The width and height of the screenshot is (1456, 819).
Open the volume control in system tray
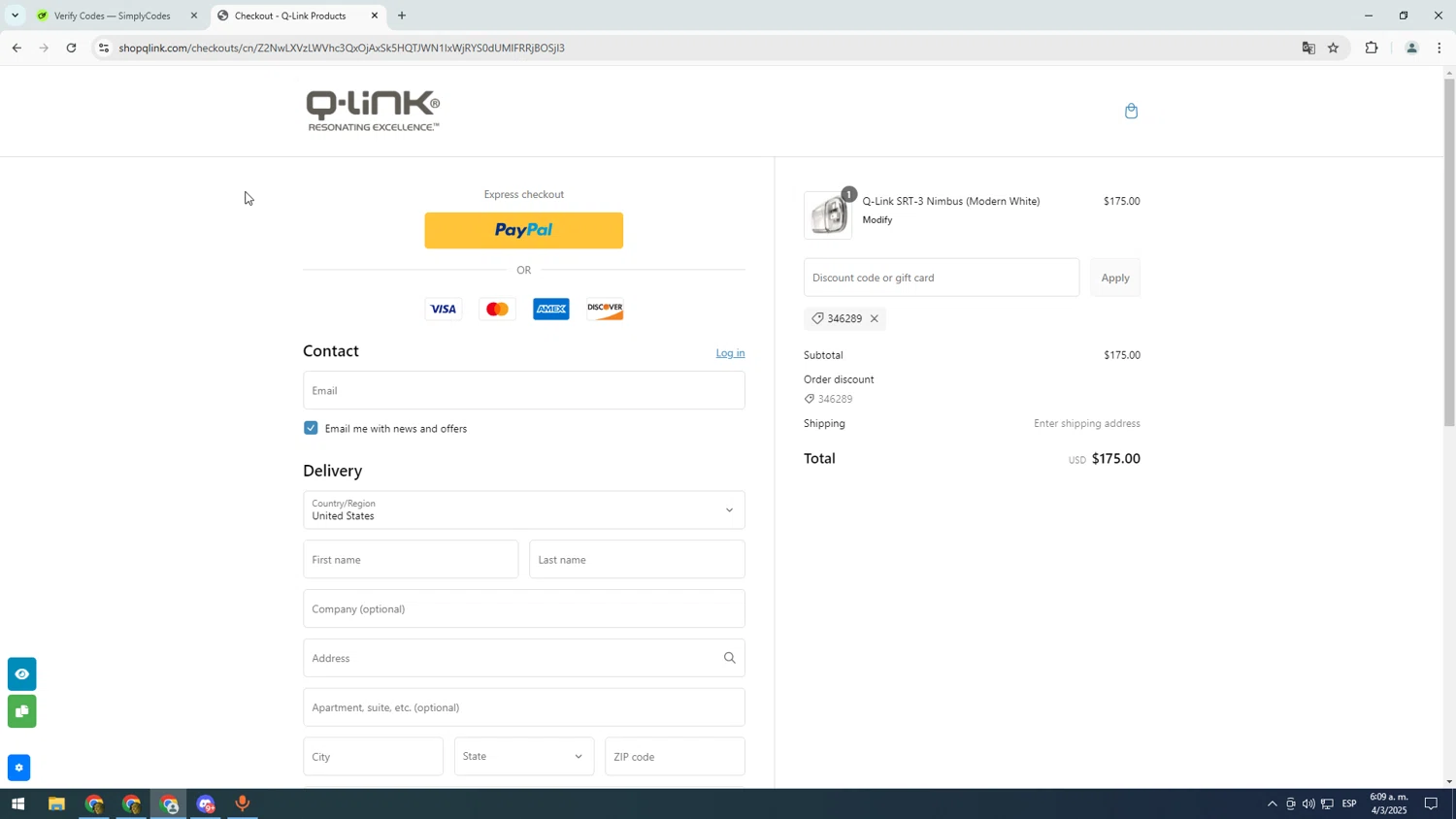(x=1308, y=804)
